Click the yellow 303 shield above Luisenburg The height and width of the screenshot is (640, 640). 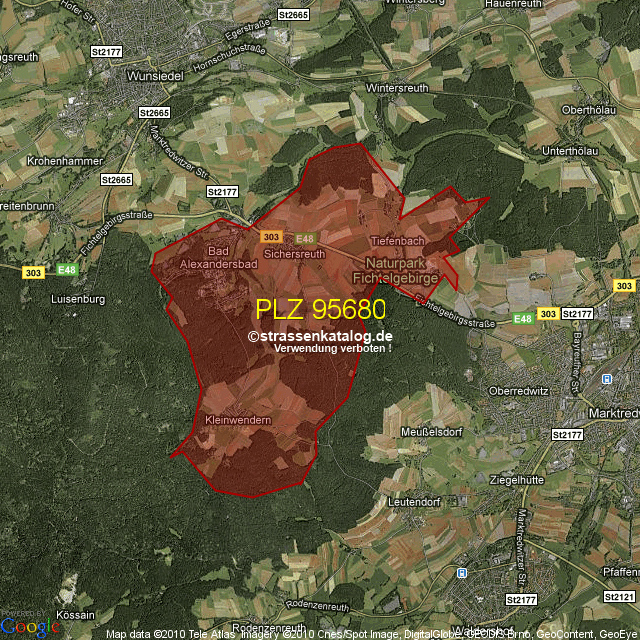click(x=33, y=272)
